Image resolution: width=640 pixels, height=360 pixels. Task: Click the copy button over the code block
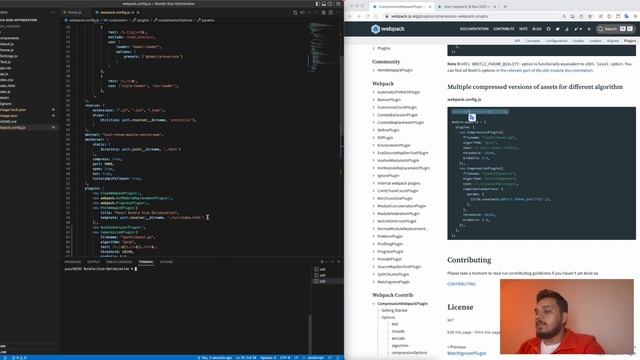(472, 118)
